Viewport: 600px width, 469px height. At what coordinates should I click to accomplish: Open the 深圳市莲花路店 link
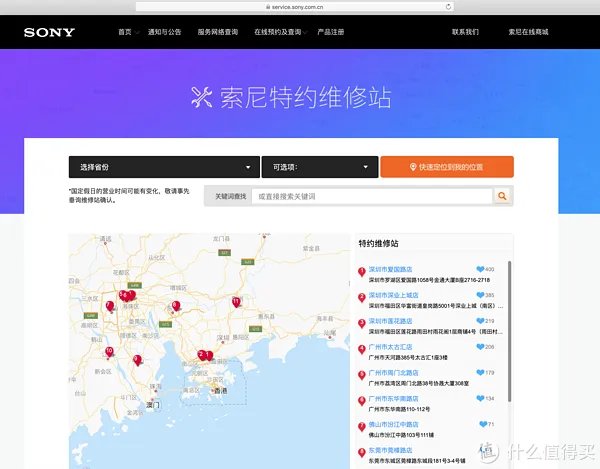tap(390, 321)
